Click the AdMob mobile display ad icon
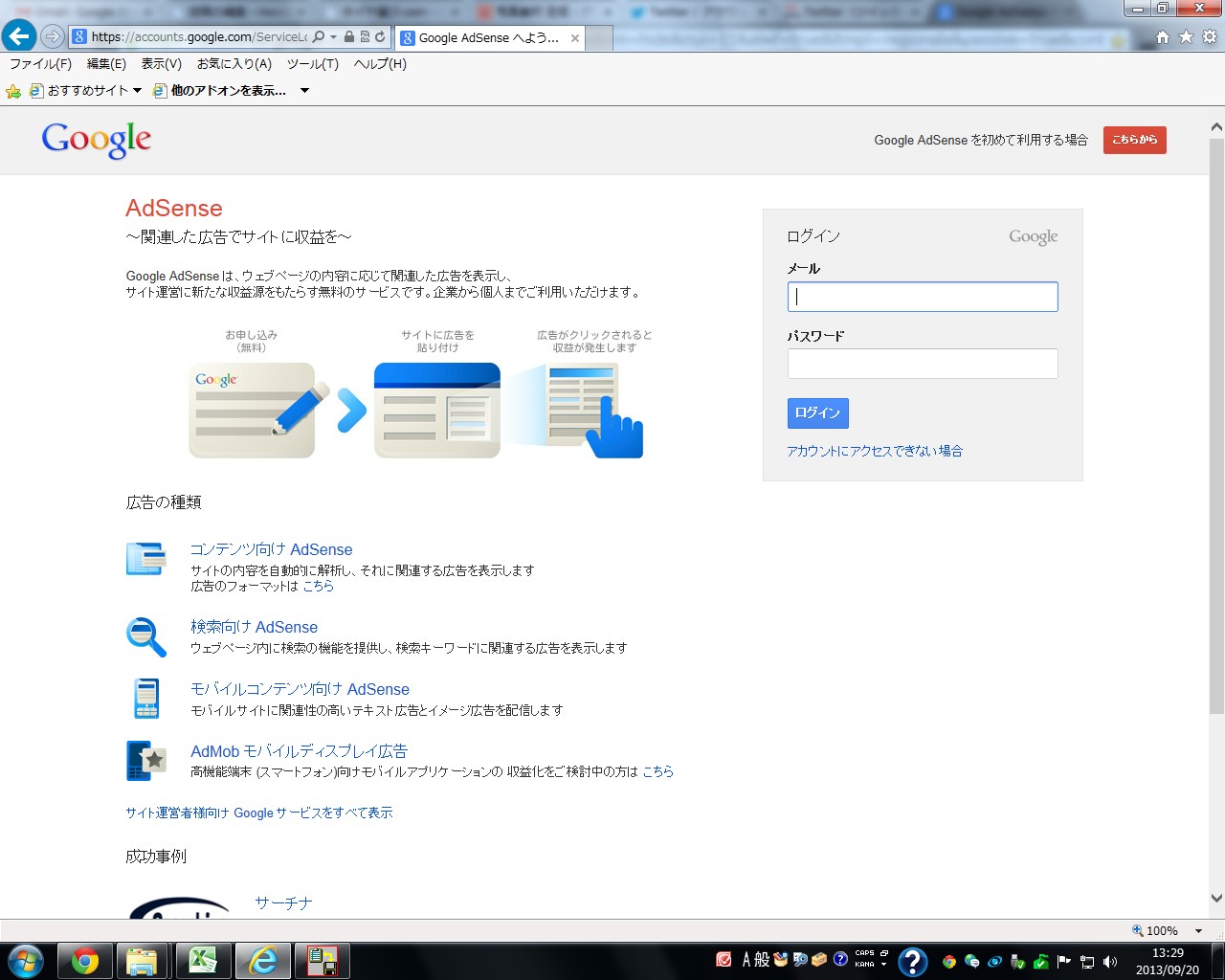Screen dimensions: 1225x980 click(x=146, y=761)
